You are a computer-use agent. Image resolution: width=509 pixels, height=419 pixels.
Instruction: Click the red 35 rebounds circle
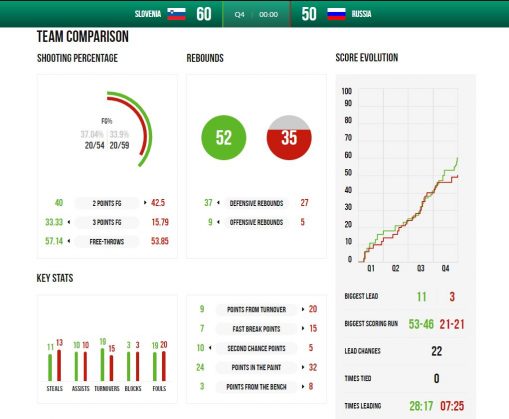pyautogui.click(x=289, y=137)
